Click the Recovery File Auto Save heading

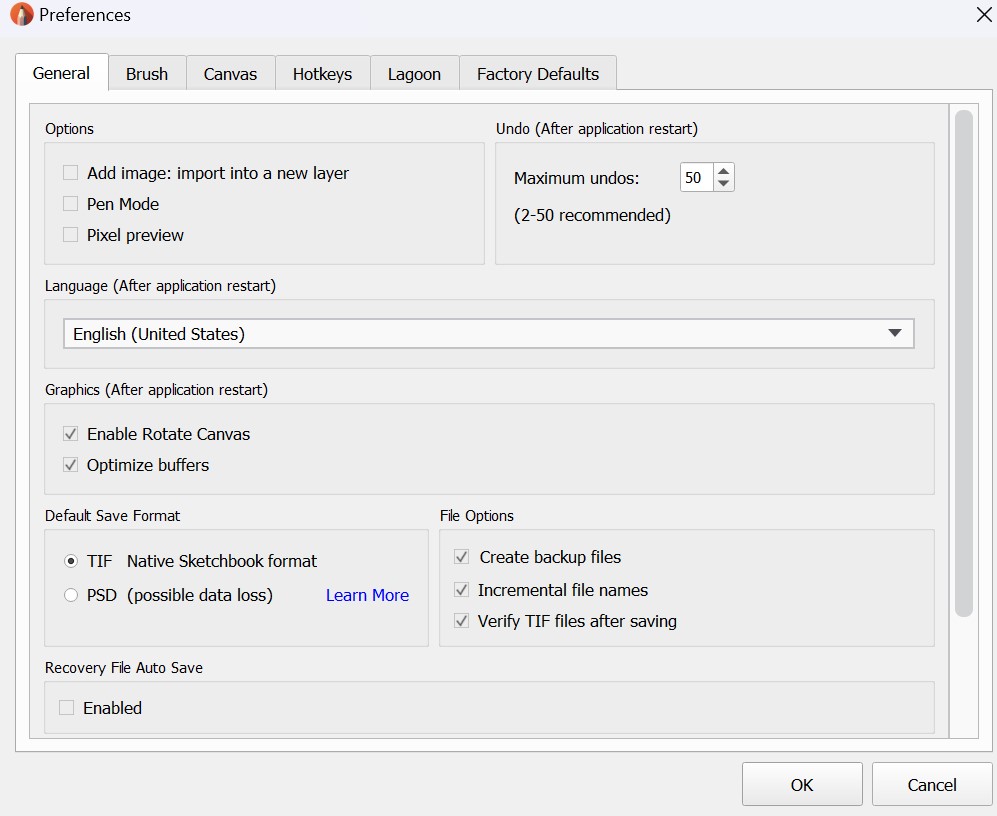(124, 668)
